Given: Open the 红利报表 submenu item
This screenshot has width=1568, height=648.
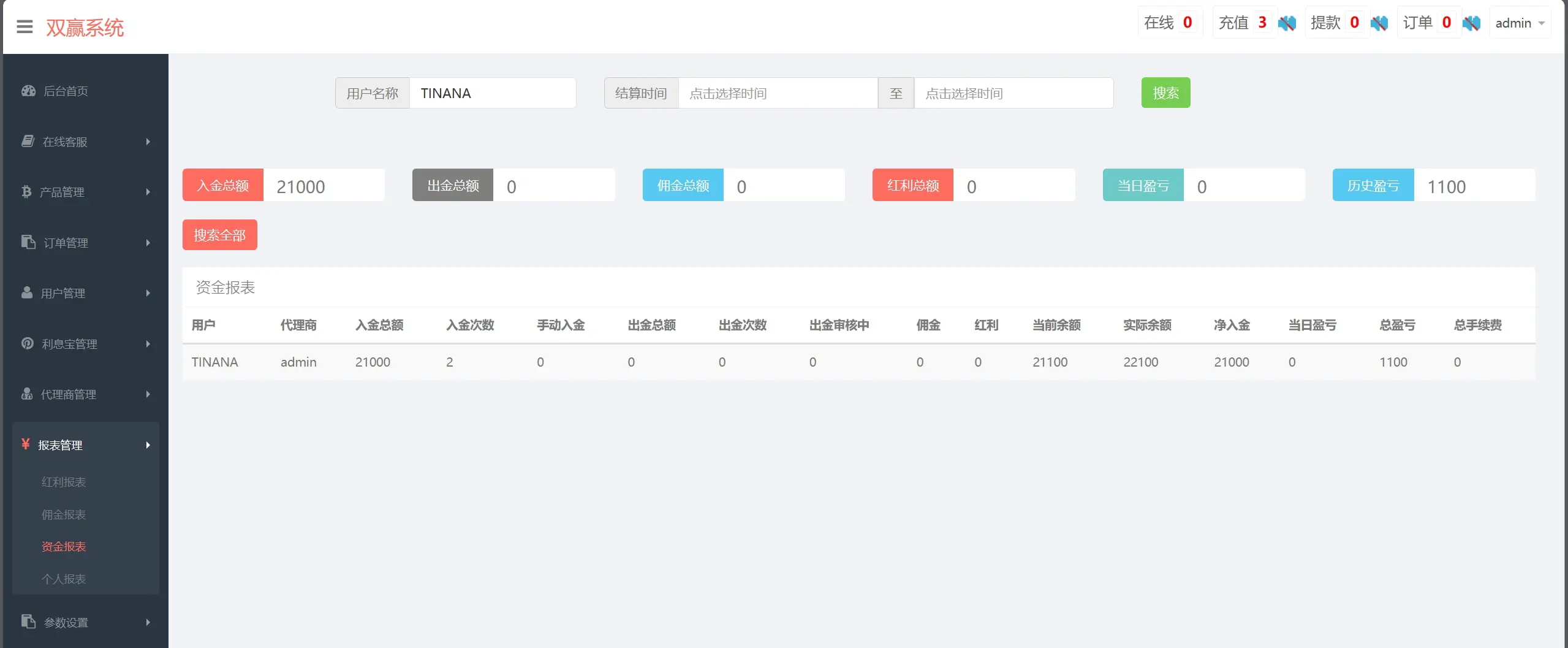Looking at the screenshot, I should tap(64, 482).
